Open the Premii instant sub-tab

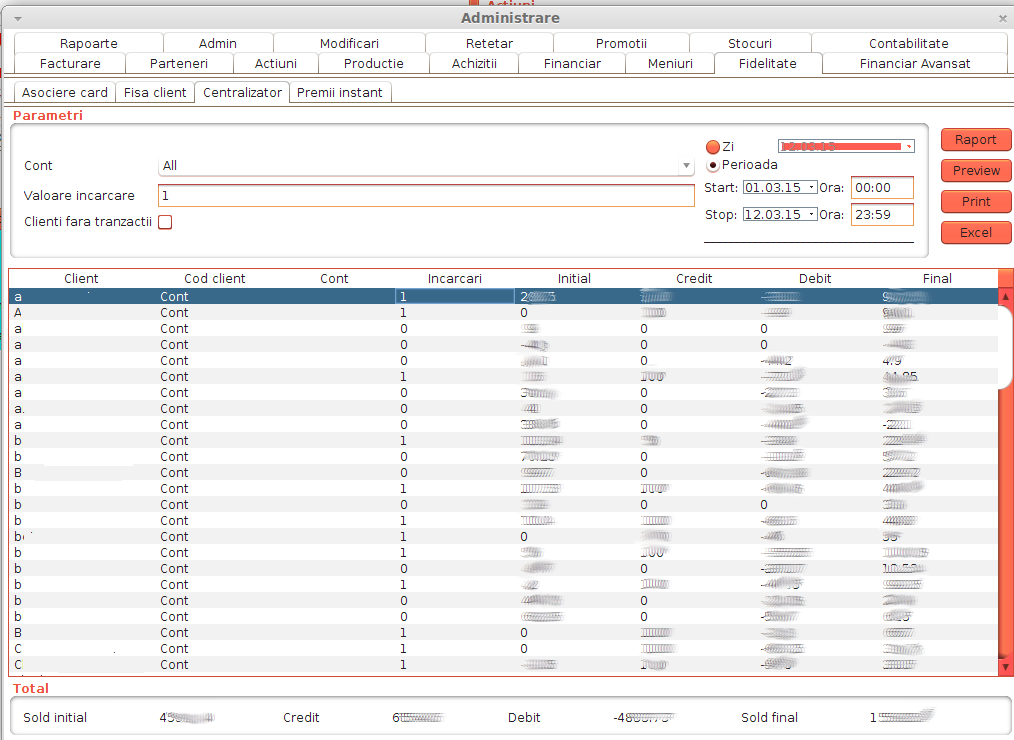pyautogui.click(x=340, y=92)
